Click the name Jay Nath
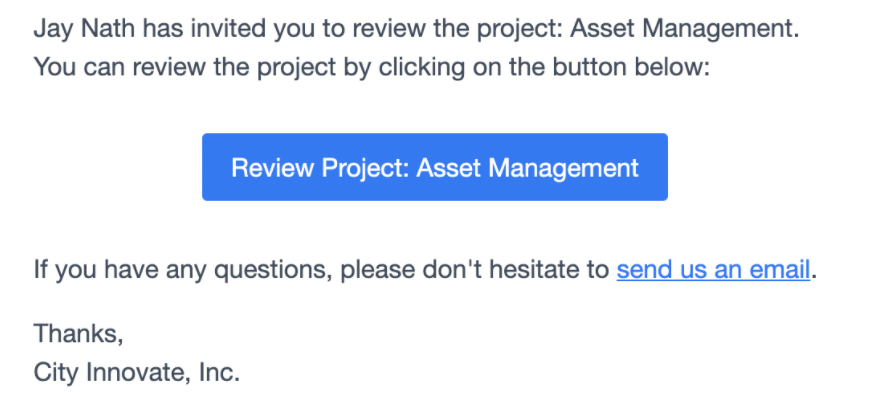 [x=85, y=29]
